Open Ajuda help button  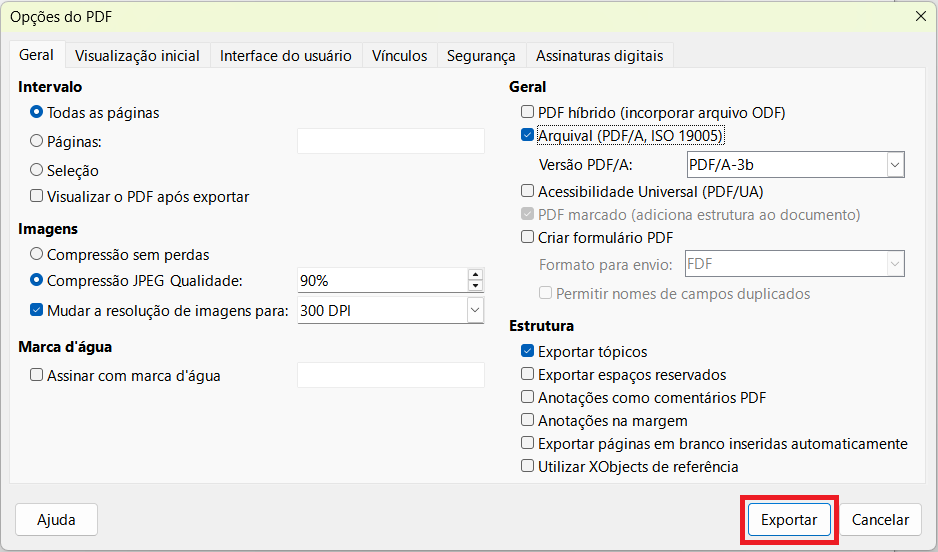[57, 520]
